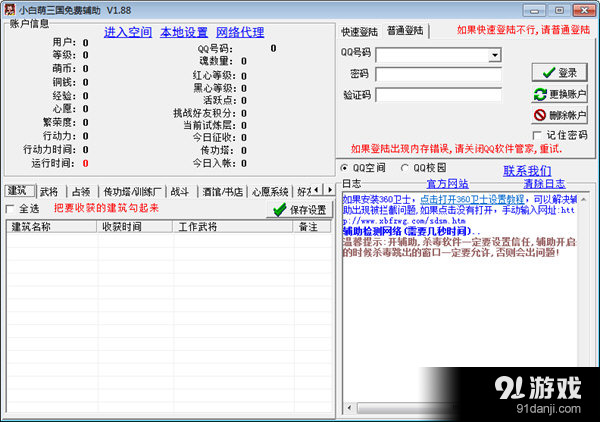The width and height of the screenshot is (600, 422).
Task: Switch to the 普通登陆 tab
Action: 406,31
